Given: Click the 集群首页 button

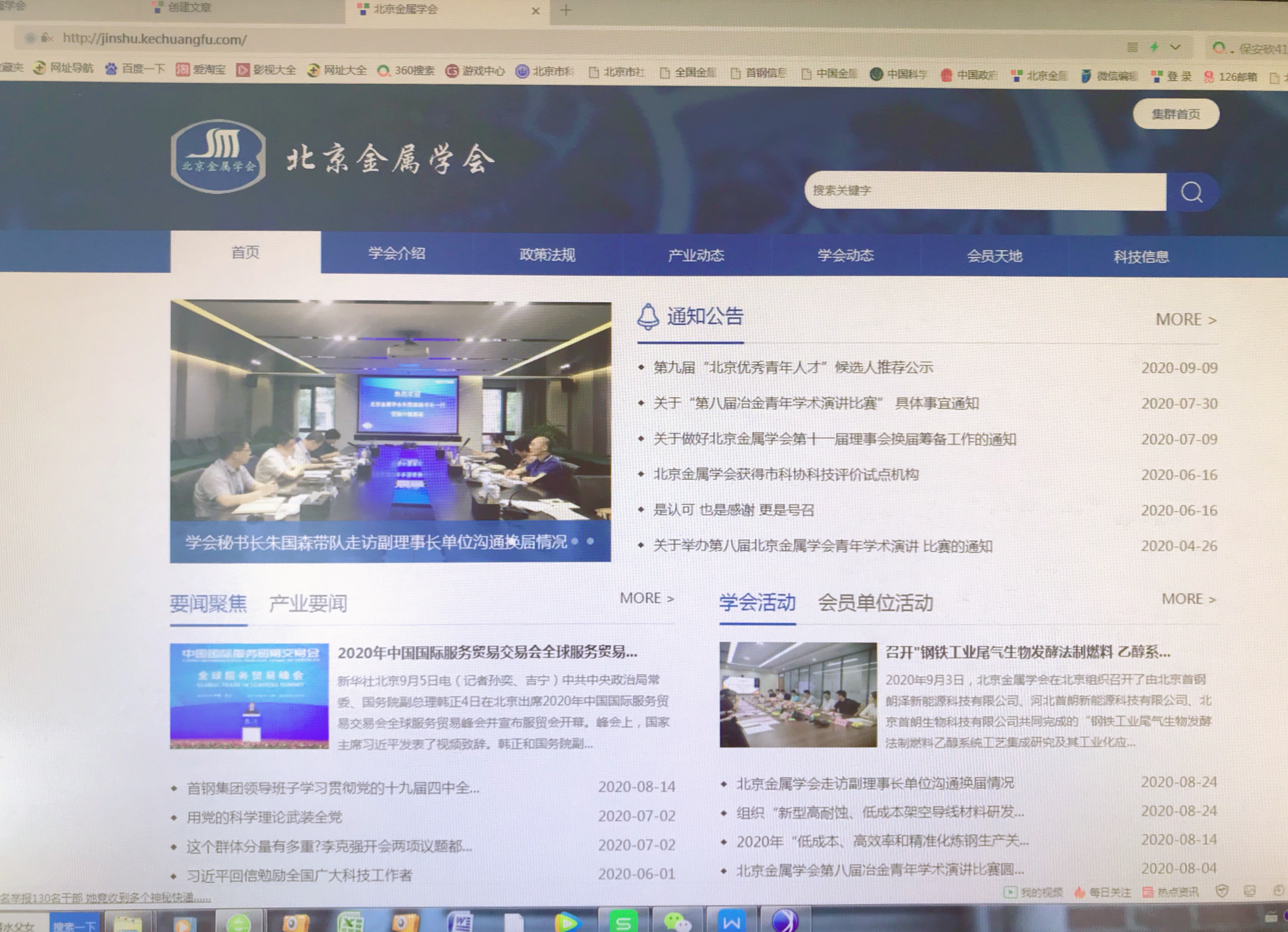Looking at the screenshot, I should [x=1175, y=114].
